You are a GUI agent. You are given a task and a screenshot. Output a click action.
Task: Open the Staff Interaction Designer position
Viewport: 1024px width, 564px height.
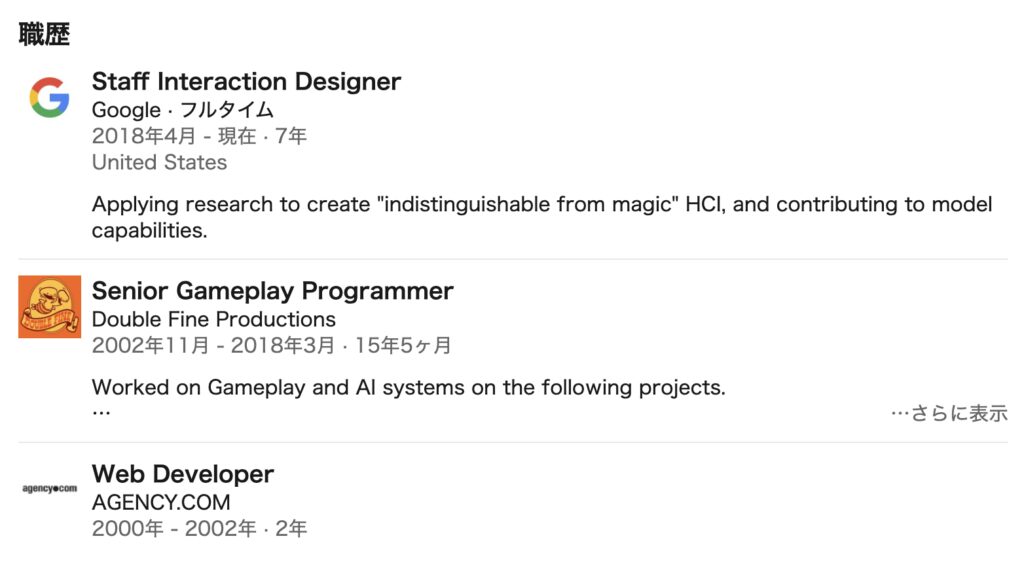246,82
